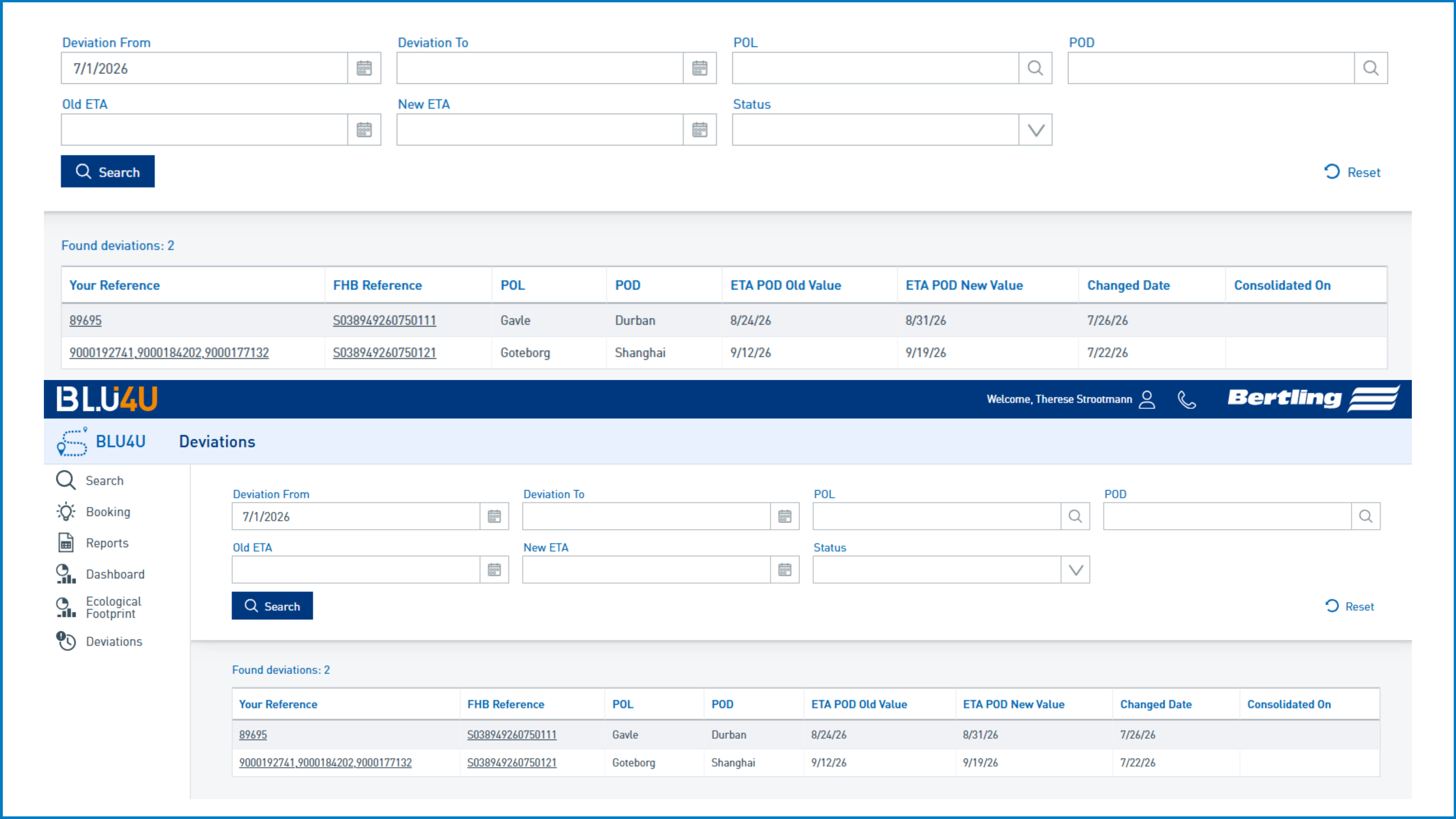This screenshot has height=819, width=1456.
Task: Expand Status dropdown in top panel
Action: tap(1035, 130)
